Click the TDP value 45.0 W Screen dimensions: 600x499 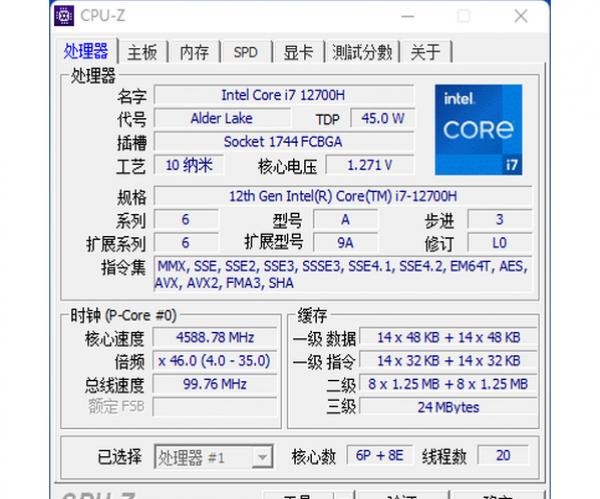382,118
